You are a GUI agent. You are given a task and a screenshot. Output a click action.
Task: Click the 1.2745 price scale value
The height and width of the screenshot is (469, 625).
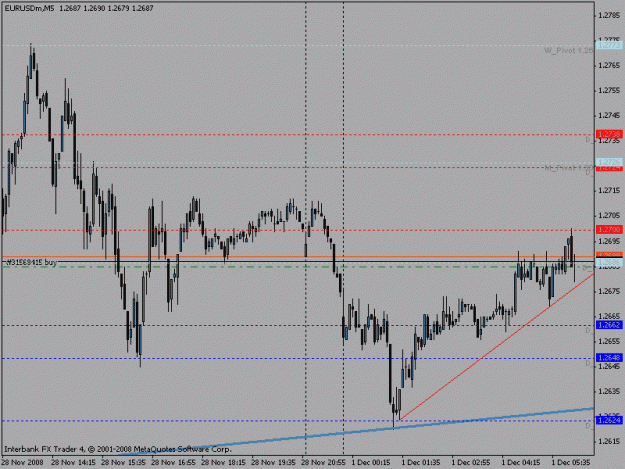click(x=609, y=115)
